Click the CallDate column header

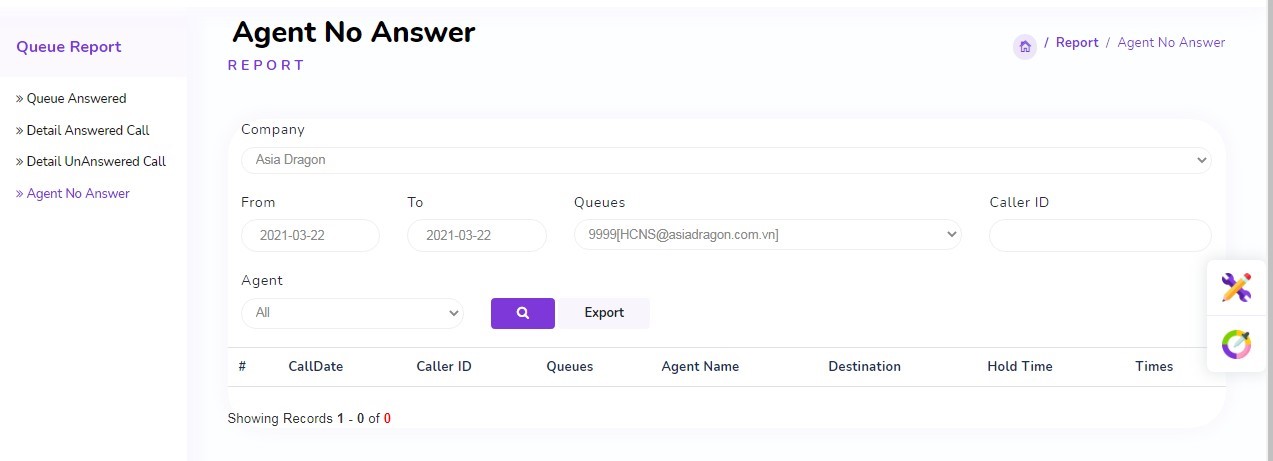pyautogui.click(x=315, y=367)
